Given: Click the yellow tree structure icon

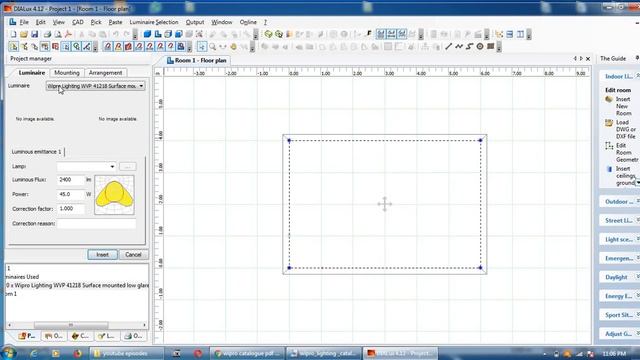Looking at the screenshot, I should 499,34.
